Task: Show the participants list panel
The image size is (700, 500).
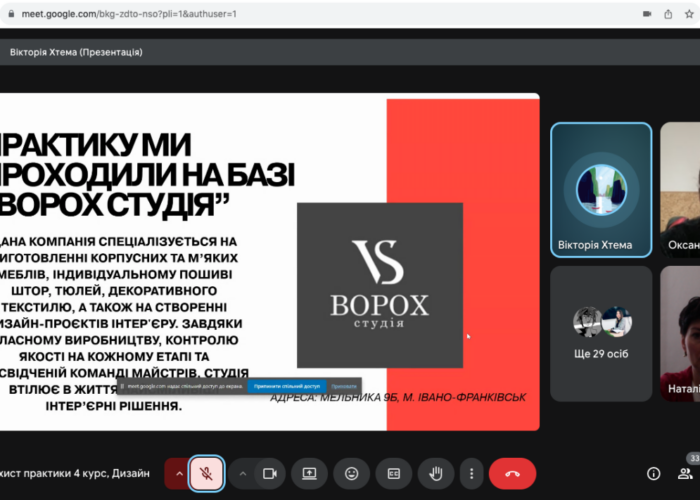Action: pos(686,473)
